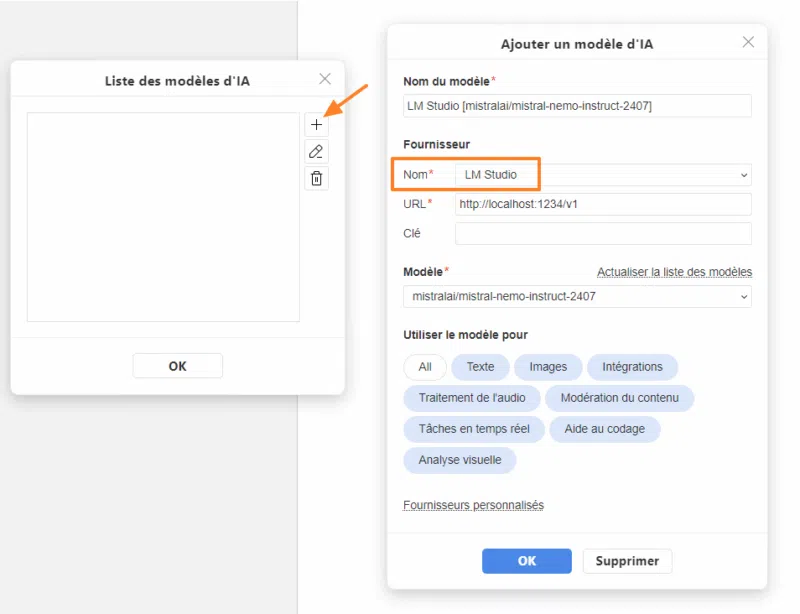Screen dimensions: 800x614
Task: Click Actualiser la liste des modèles link
Action: (674, 272)
